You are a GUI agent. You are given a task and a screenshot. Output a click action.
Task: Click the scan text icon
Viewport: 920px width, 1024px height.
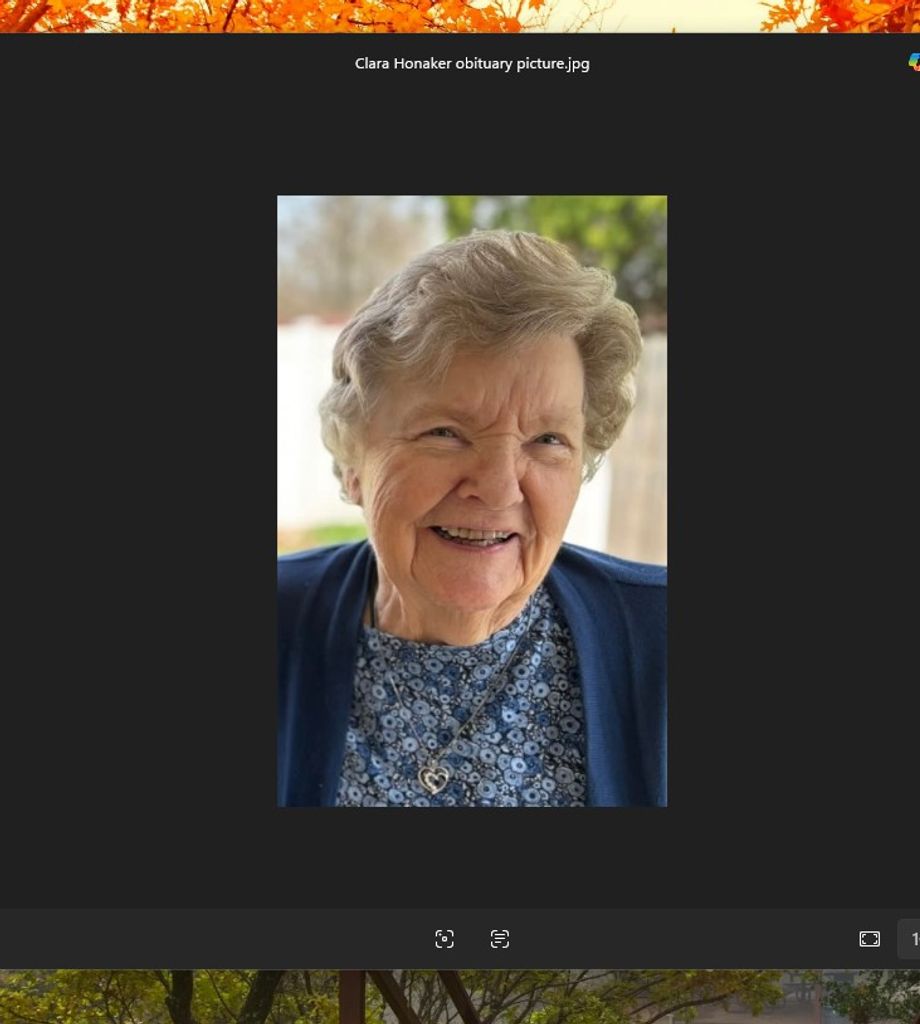click(500, 939)
